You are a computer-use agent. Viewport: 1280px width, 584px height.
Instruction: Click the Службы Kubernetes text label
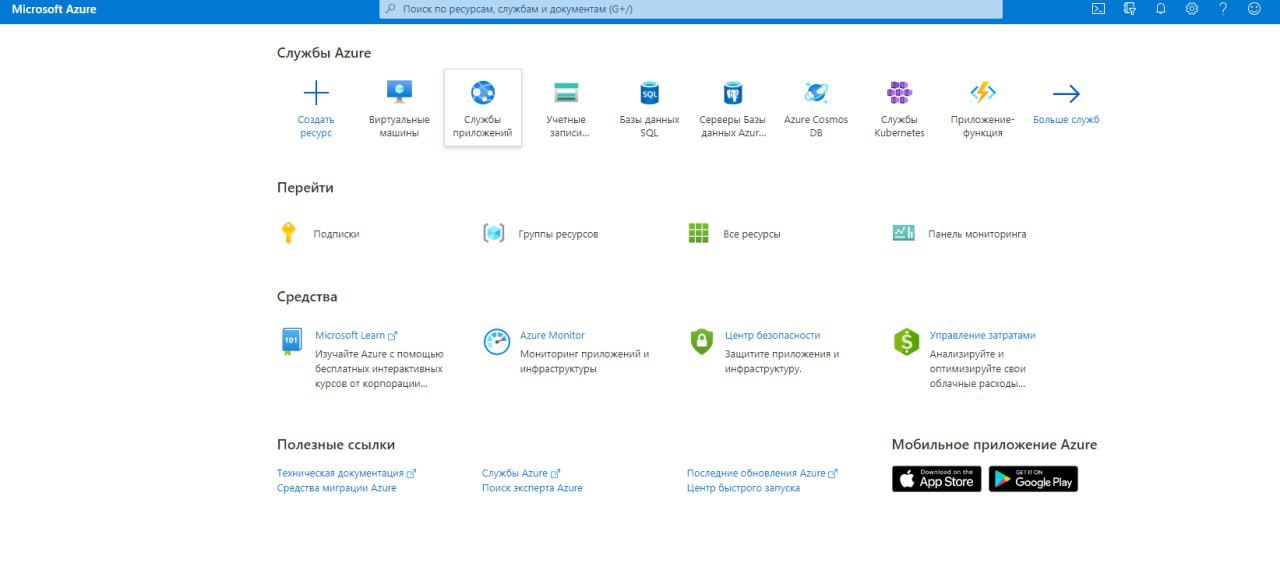click(899, 126)
